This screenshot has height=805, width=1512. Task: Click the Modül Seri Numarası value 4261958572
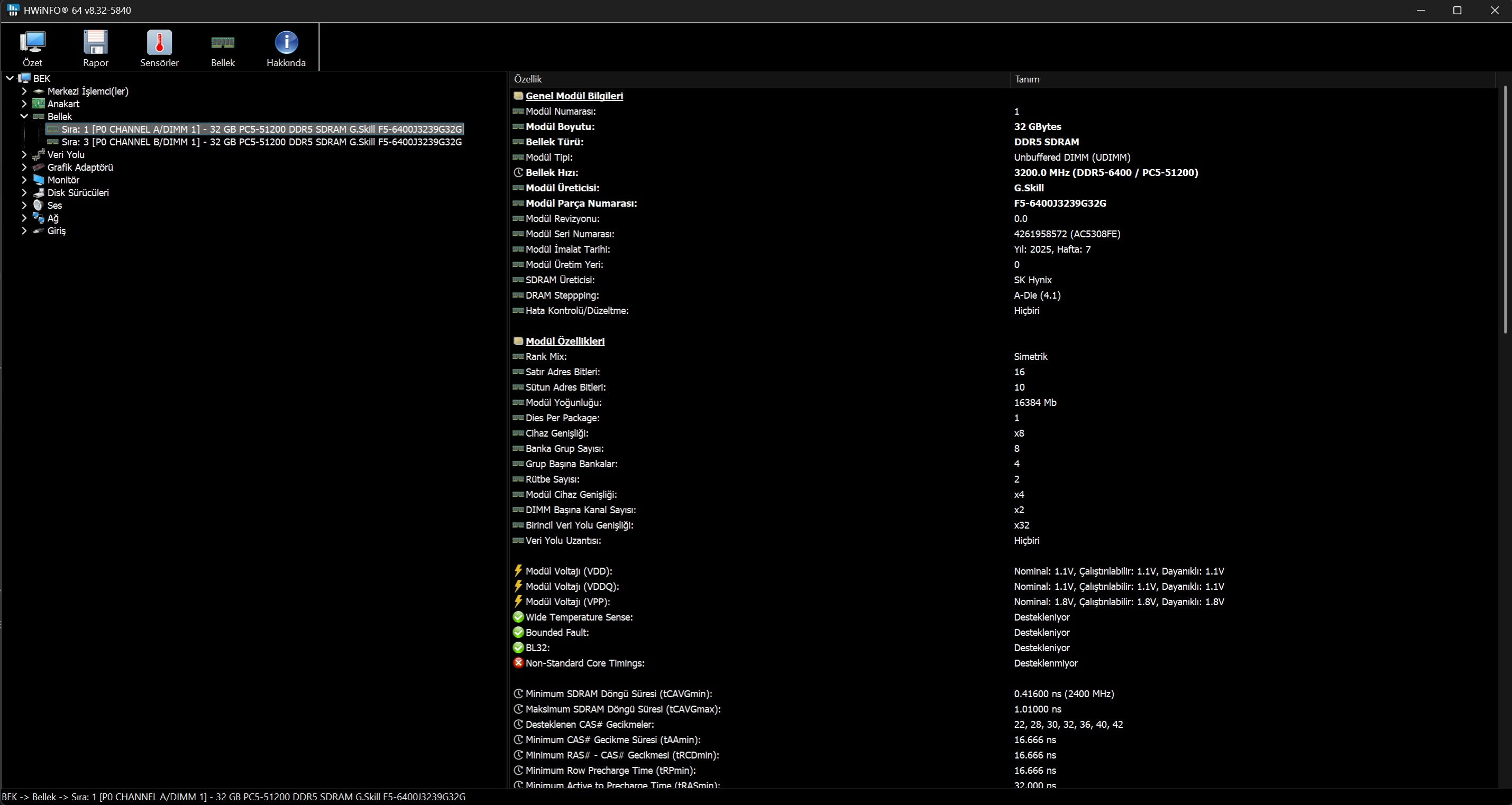tap(1067, 234)
